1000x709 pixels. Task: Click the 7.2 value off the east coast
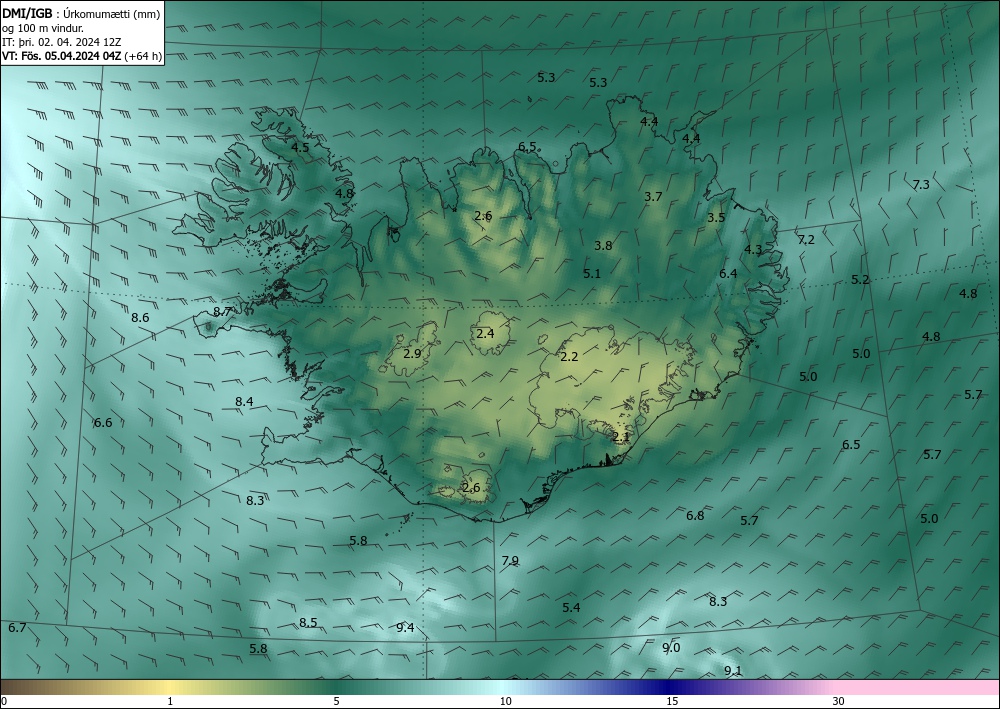(x=806, y=239)
